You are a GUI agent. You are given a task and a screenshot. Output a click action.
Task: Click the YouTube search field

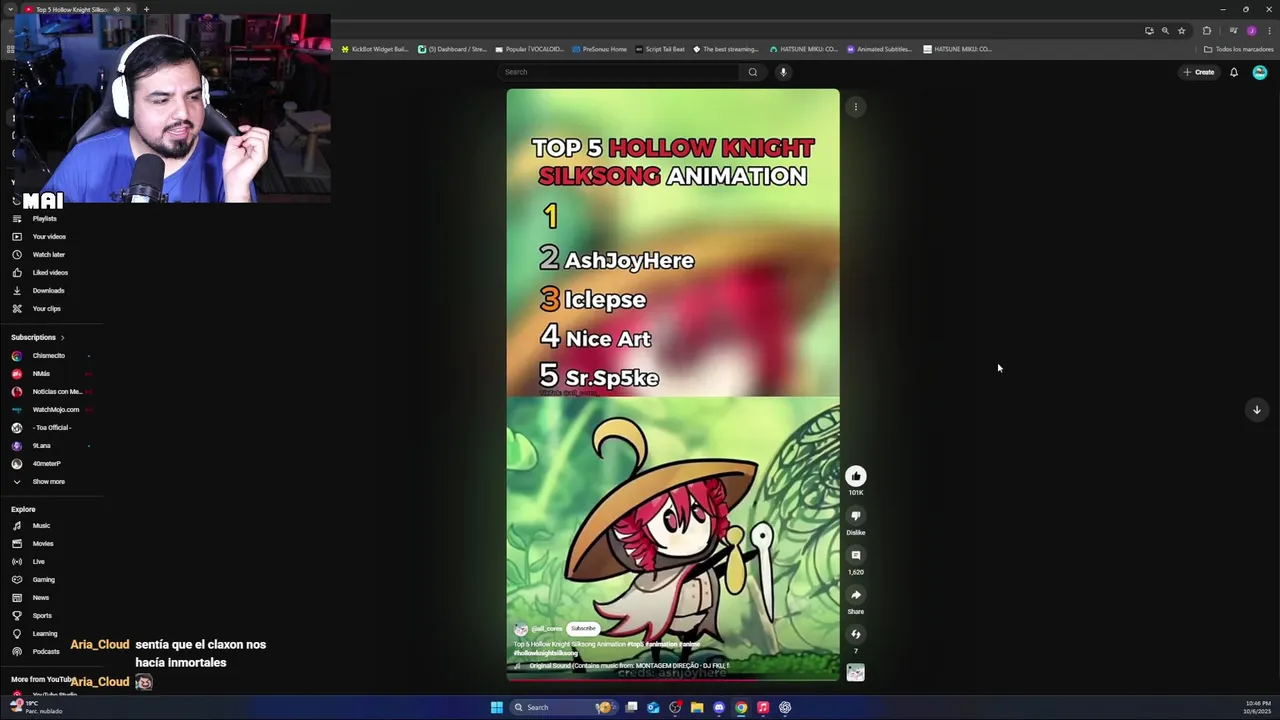coord(620,72)
